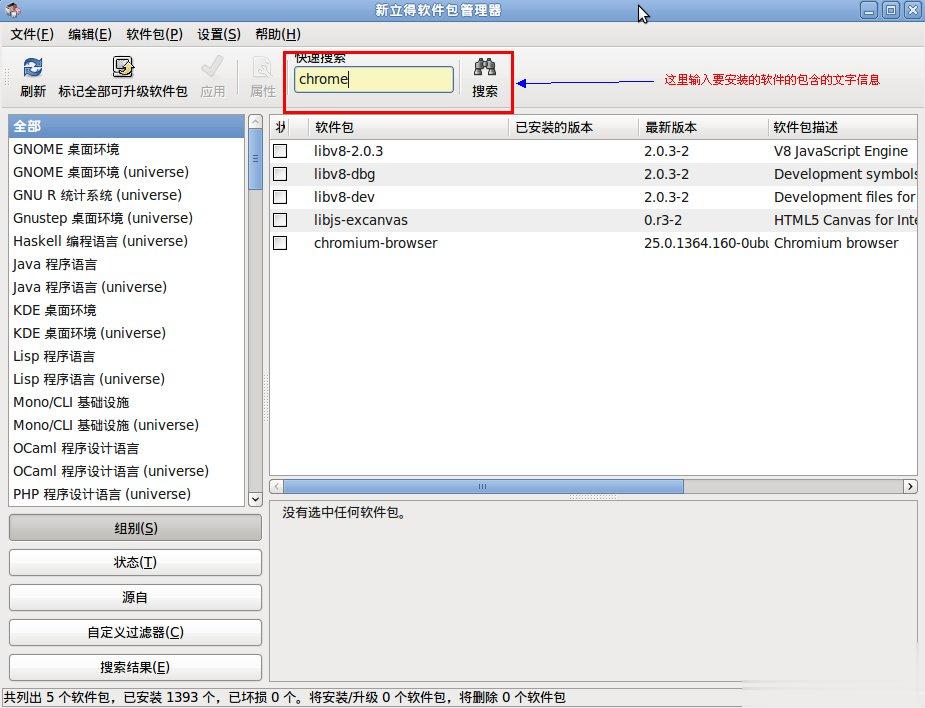Click the Synaptic app icon in title bar
This screenshot has width=925, height=708.
[x=13, y=9]
